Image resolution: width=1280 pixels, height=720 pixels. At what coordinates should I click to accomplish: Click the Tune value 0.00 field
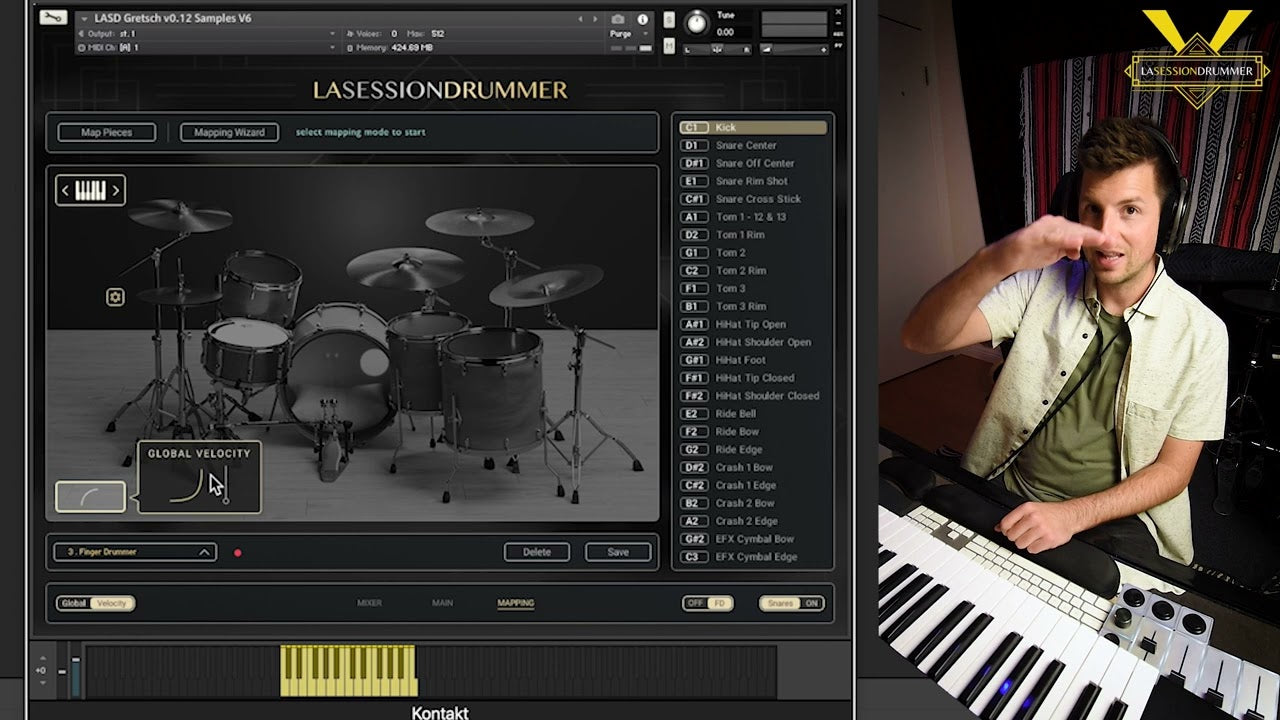pyautogui.click(x=725, y=32)
